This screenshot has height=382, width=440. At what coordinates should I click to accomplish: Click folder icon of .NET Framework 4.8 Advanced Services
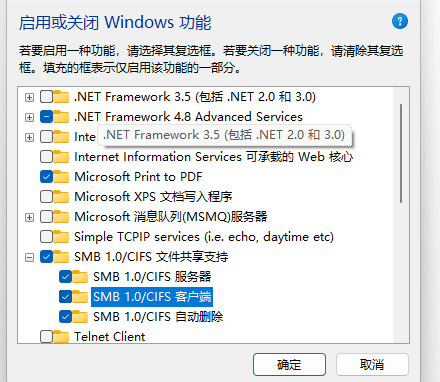pos(61,116)
